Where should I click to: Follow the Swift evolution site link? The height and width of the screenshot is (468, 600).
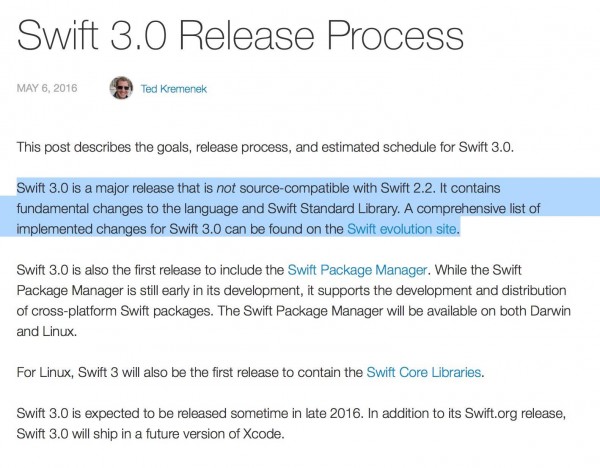click(x=402, y=229)
